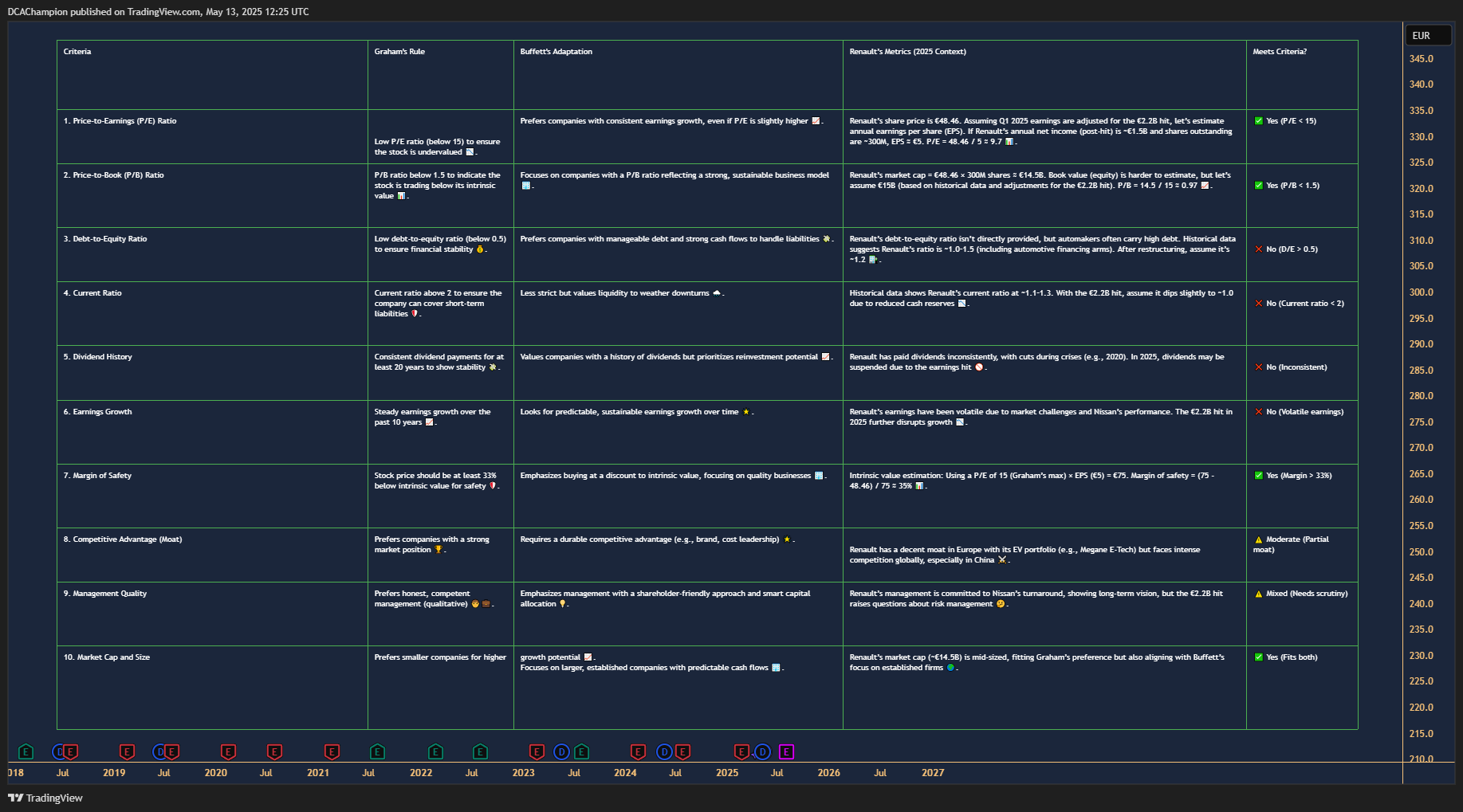Click the 'Buffett's Adaptation' column header
Image resolution: width=1463 pixels, height=812 pixels.
556,52
